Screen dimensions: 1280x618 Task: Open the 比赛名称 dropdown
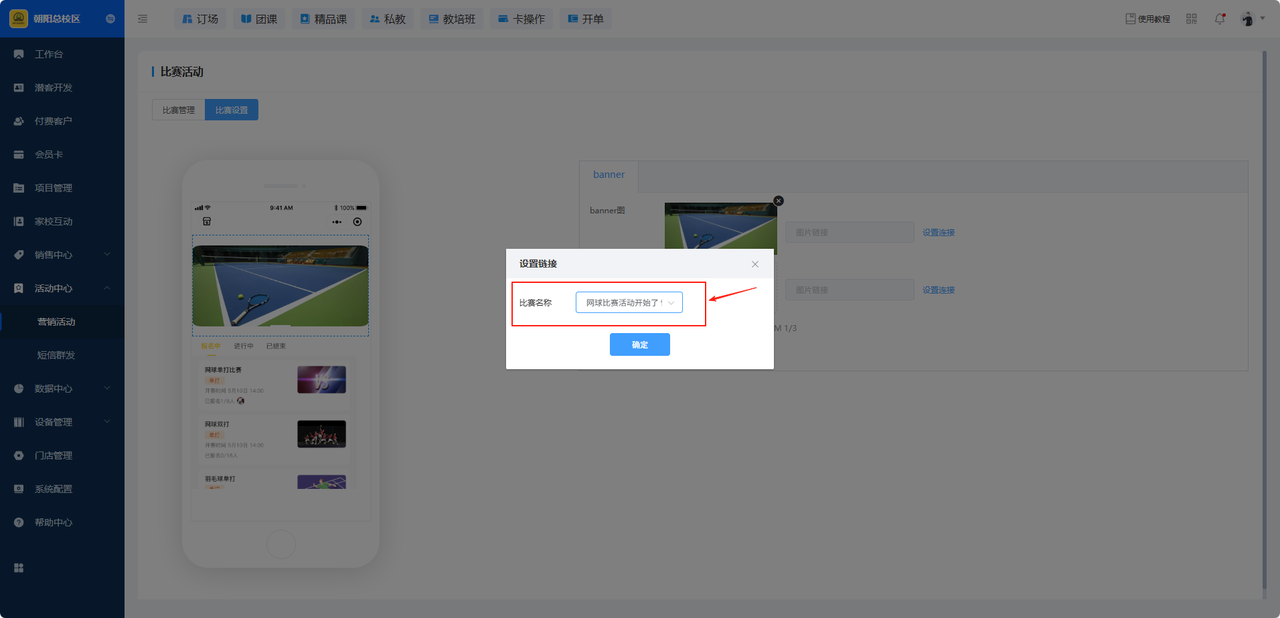[629, 302]
